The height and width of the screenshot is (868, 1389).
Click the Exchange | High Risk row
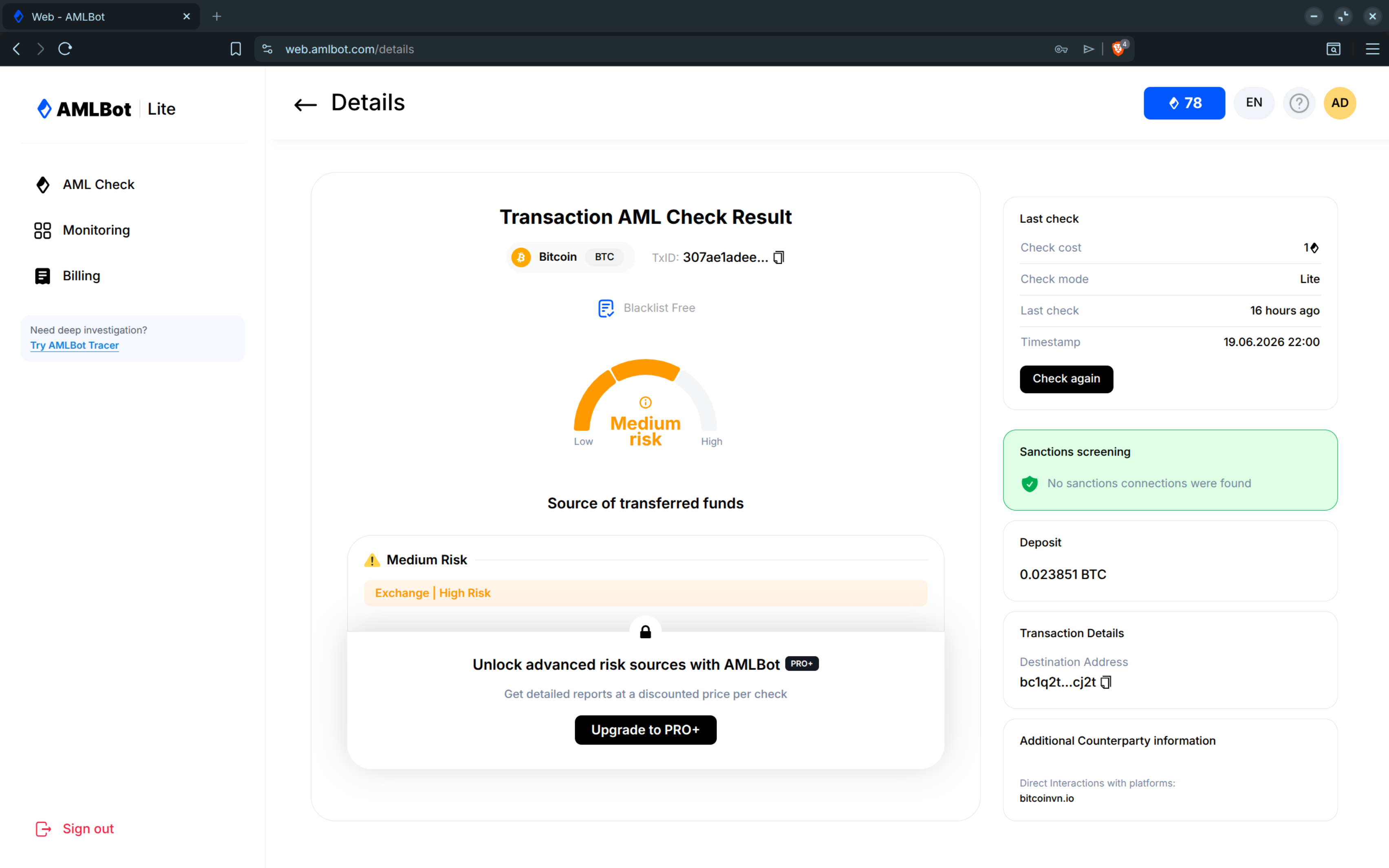tap(646, 593)
